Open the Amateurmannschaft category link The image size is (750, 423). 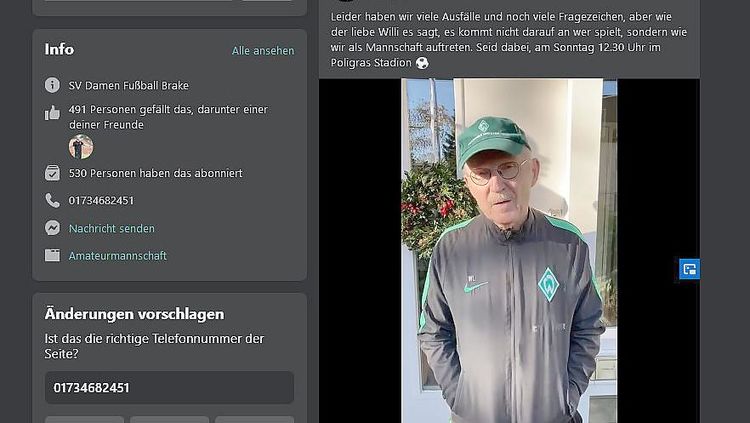pos(118,256)
